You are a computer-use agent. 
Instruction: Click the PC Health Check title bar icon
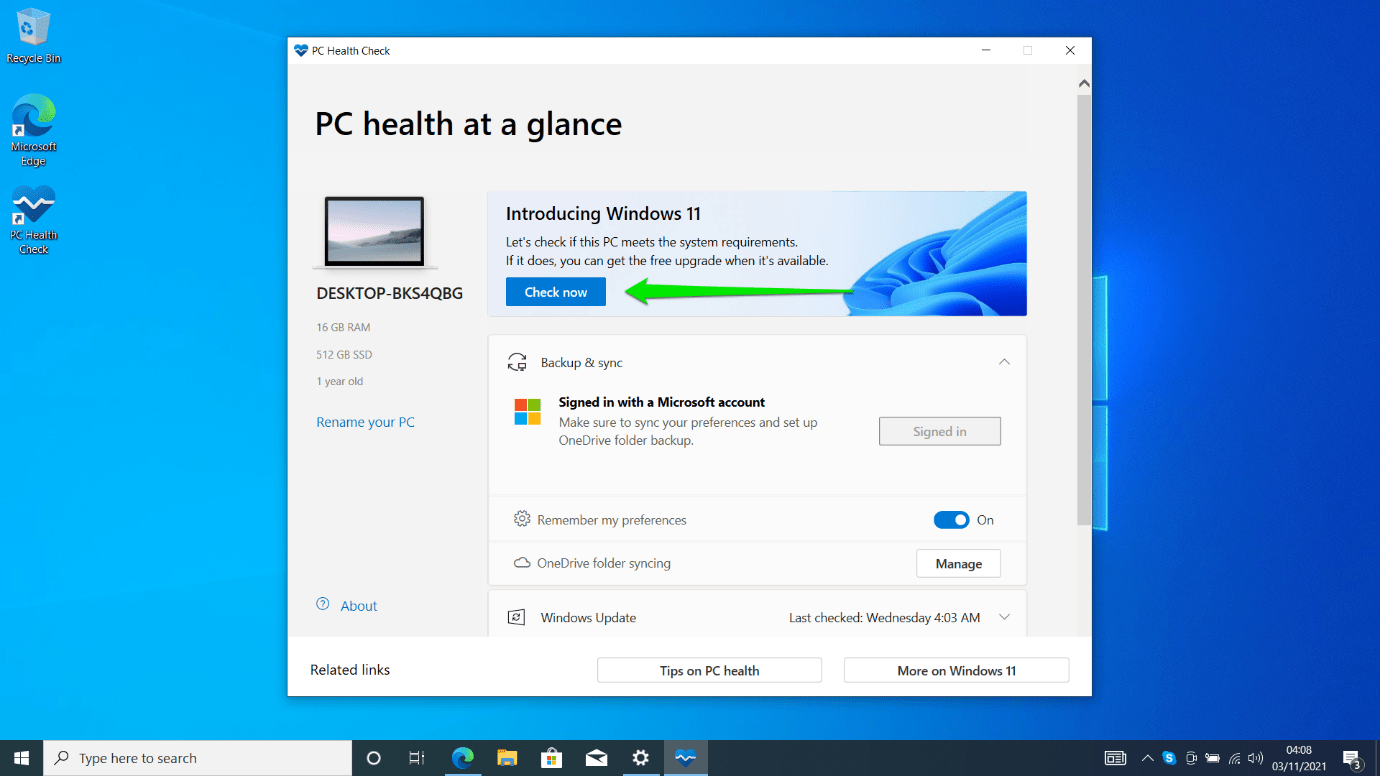tap(300, 50)
